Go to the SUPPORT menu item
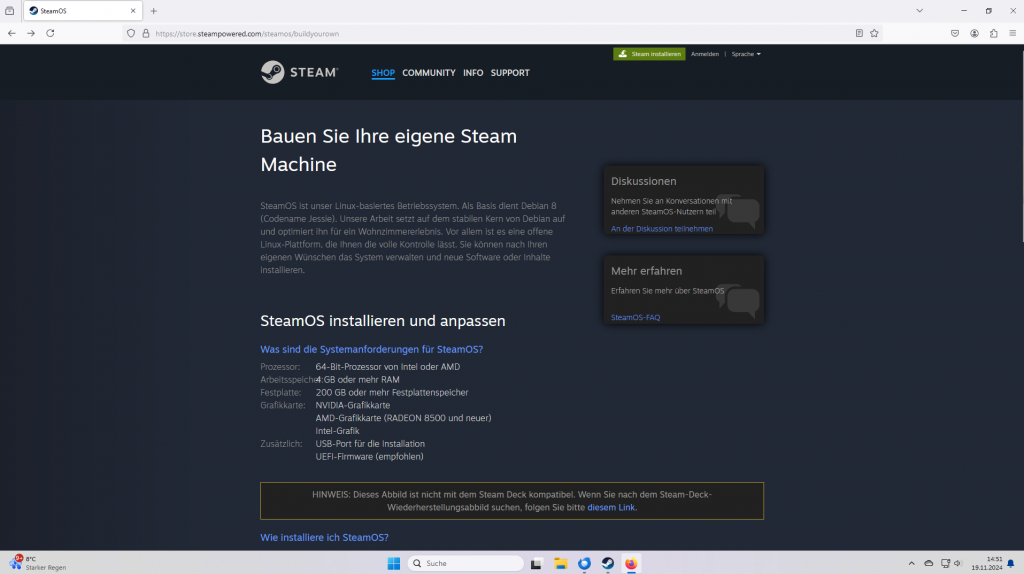This screenshot has height=574, width=1024. pos(510,73)
